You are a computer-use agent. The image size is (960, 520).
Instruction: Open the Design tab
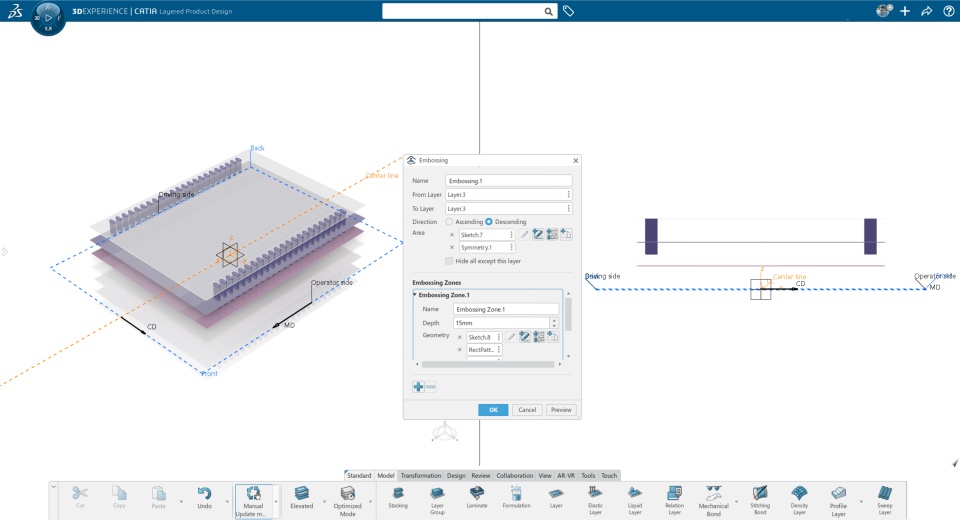456,475
